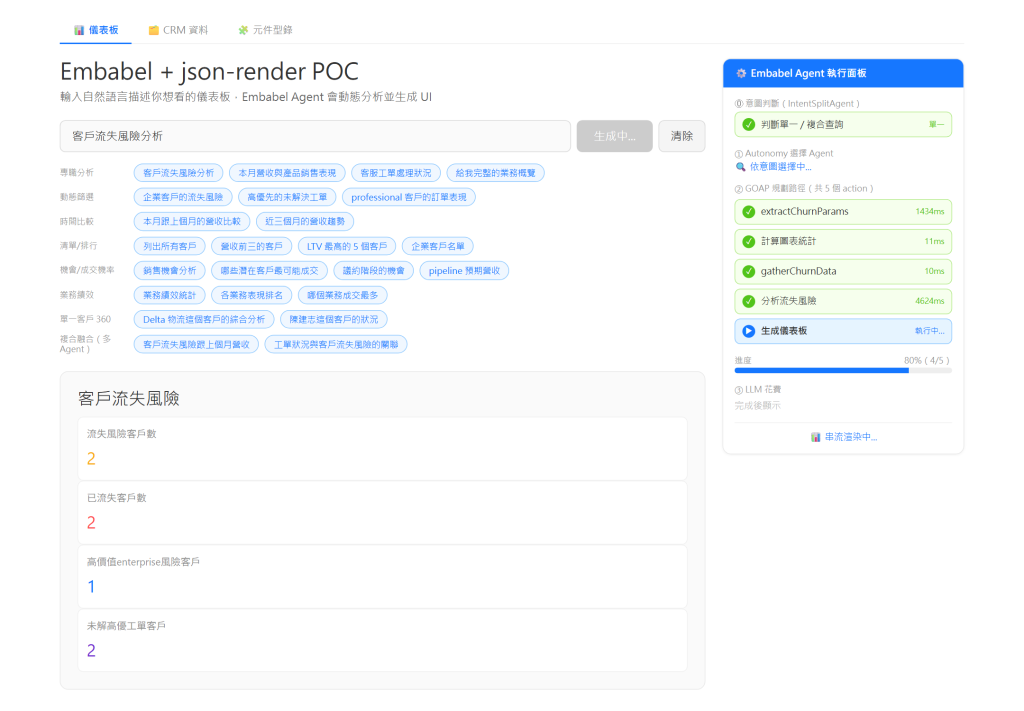Click the 列出所有客戶 chip
This screenshot has height=711, width=1024.
click(x=169, y=246)
